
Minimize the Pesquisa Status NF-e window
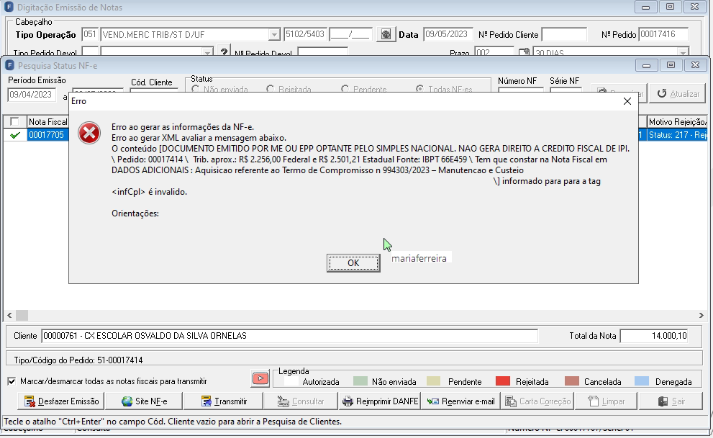pos(646,65)
